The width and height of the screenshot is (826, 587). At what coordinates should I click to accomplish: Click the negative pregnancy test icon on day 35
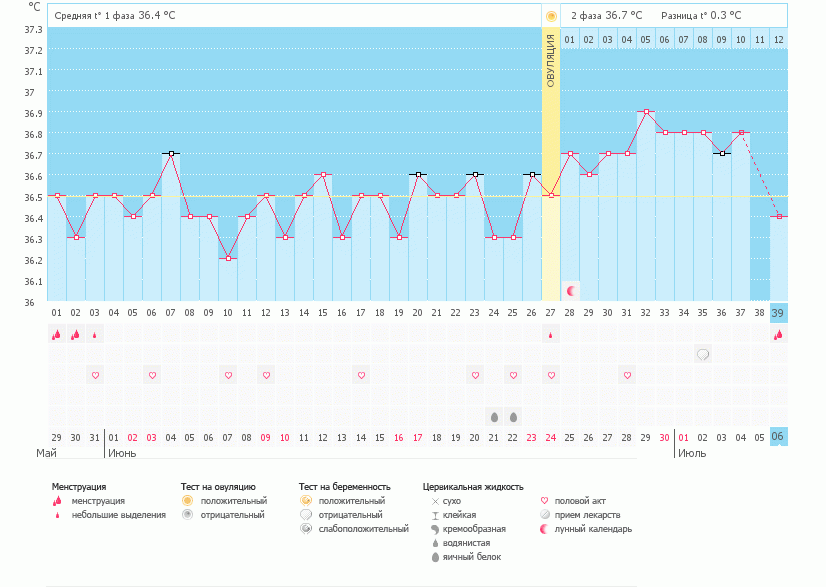(703, 354)
